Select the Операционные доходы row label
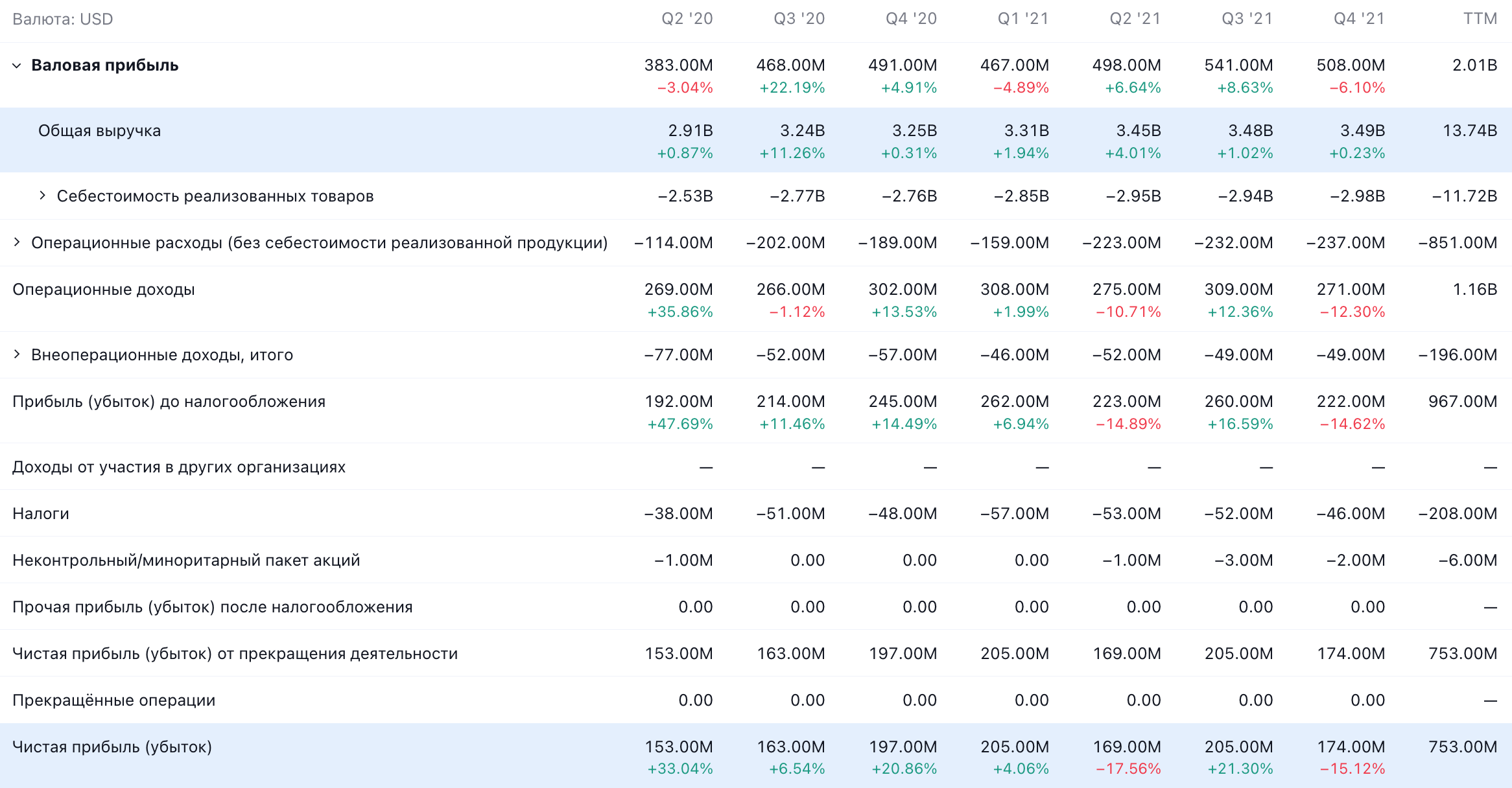 pyautogui.click(x=104, y=290)
